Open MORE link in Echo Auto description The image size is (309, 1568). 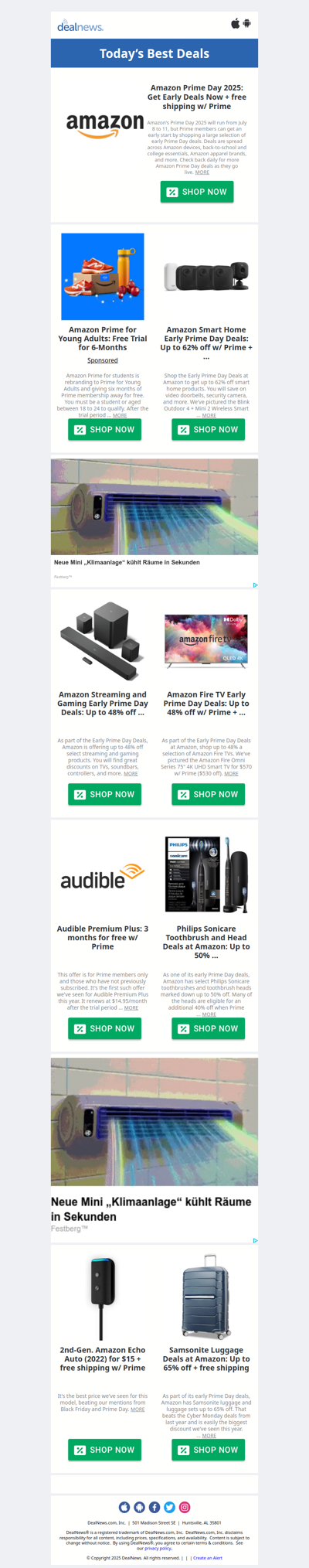point(138,1409)
